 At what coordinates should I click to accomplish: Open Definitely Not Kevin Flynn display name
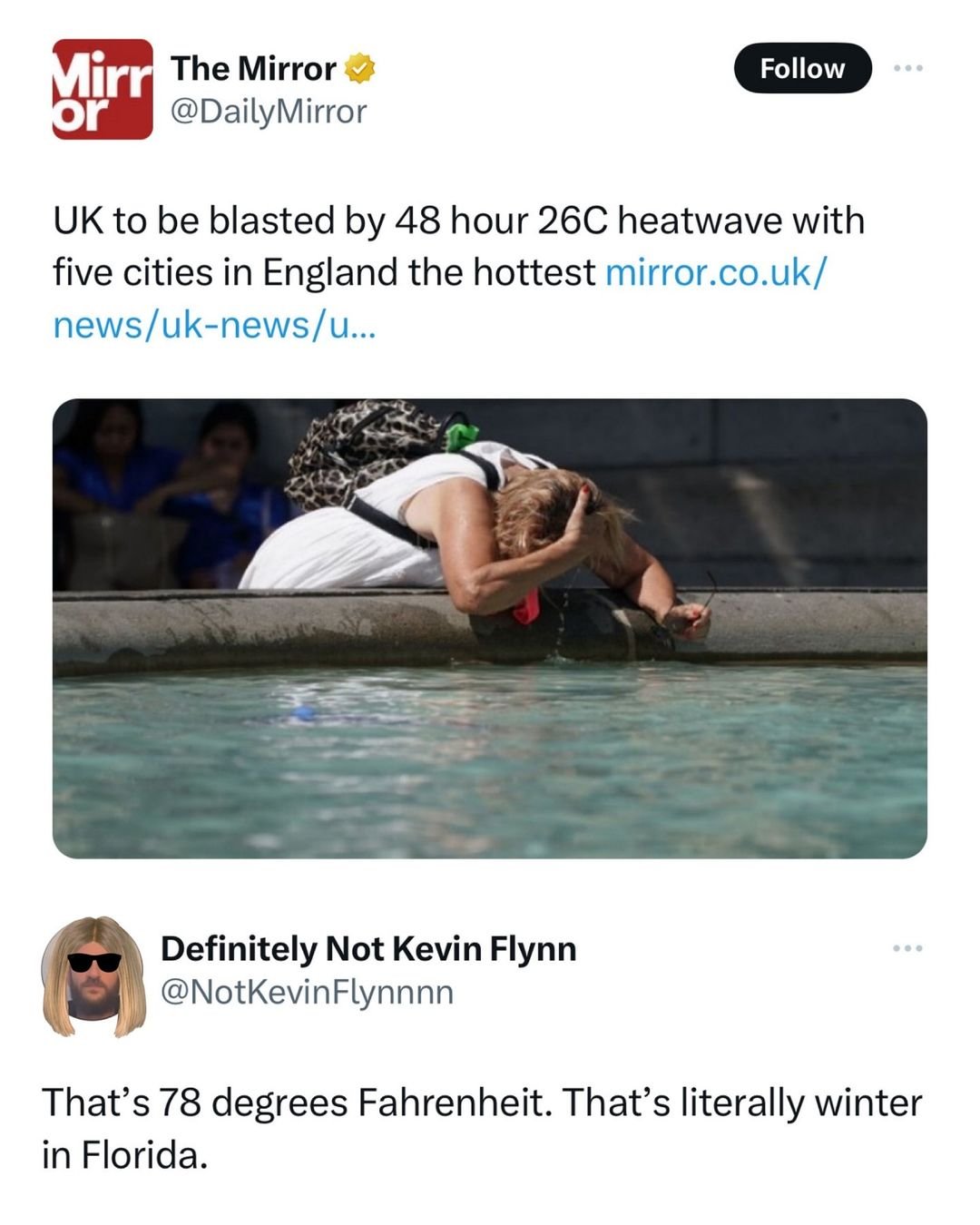click(368, 948)
